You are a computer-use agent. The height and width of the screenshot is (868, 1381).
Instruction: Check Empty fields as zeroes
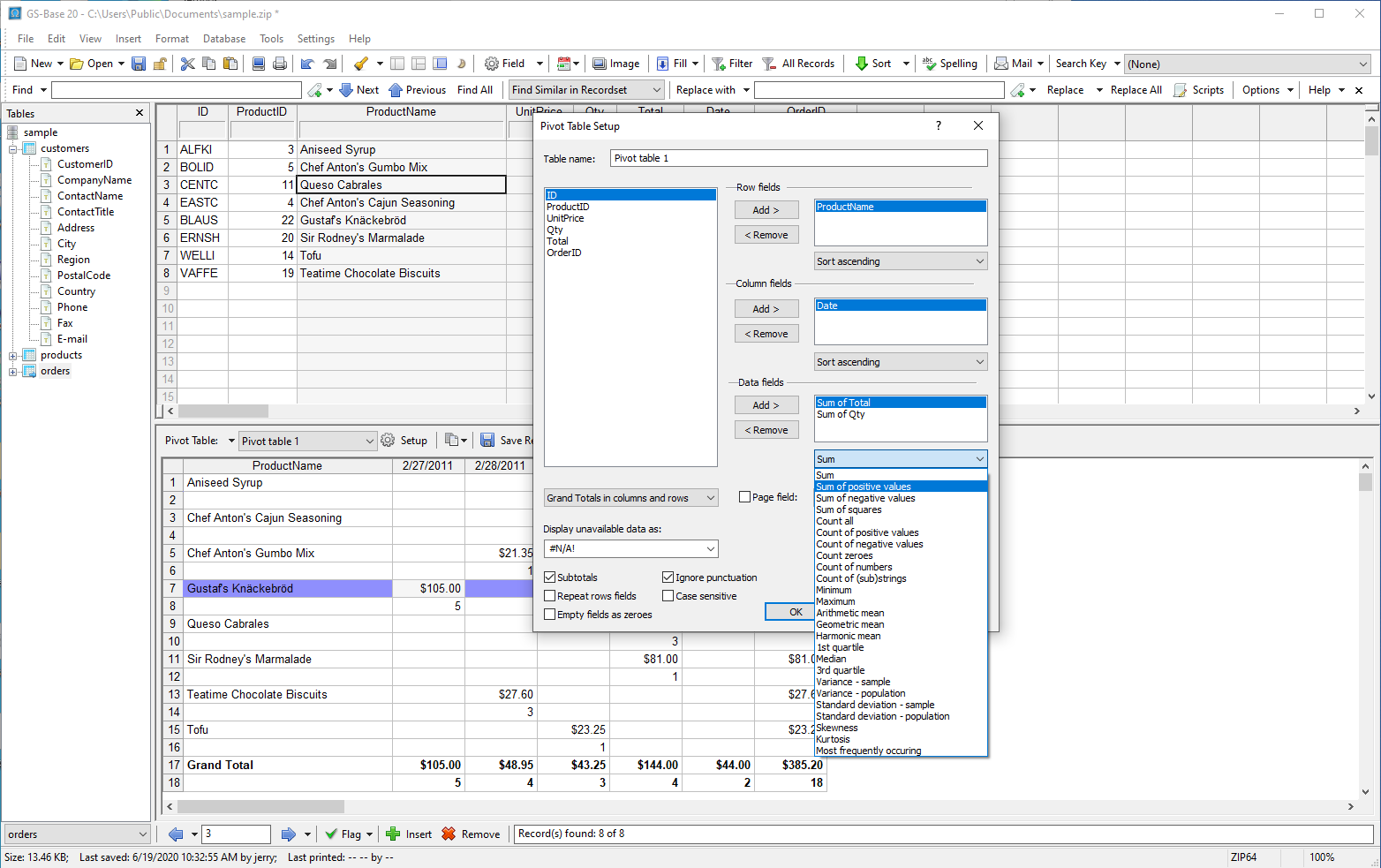pos(549,615)
